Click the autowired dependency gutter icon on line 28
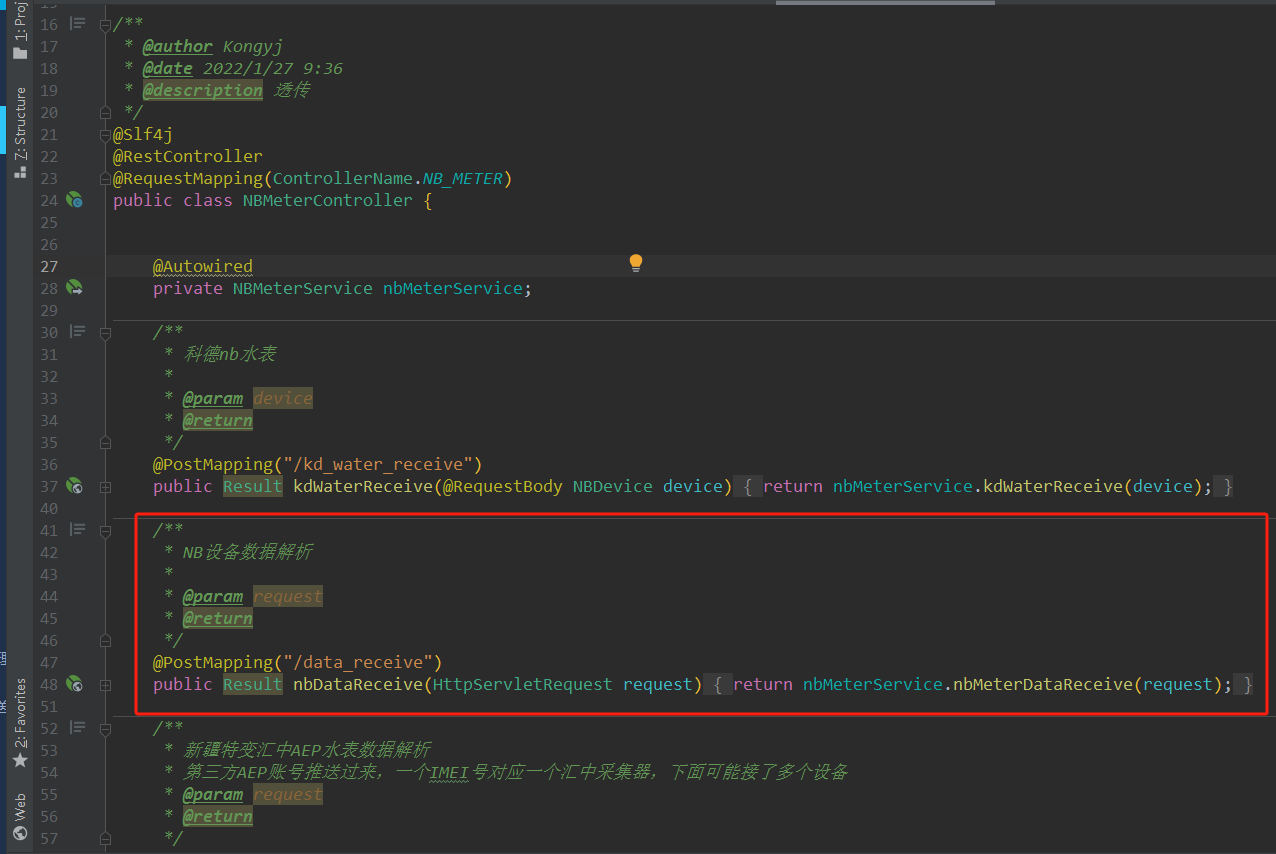This screenshot has width=1276, height=854. pos(74,288)
